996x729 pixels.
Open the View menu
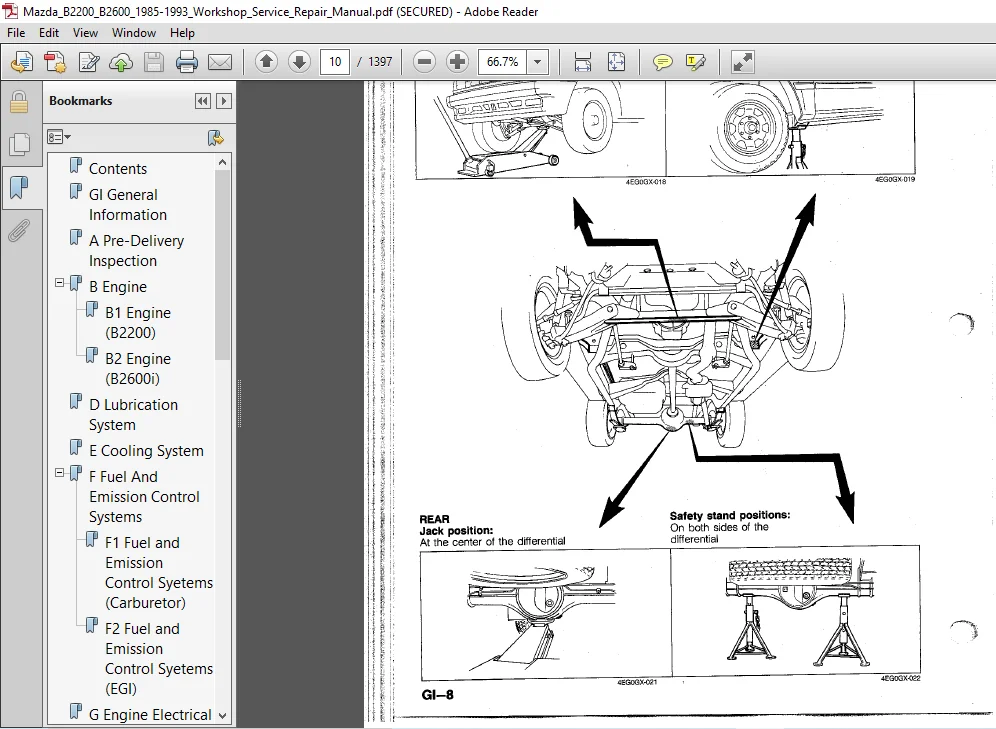pyautogui.click(x=85, y=33)
